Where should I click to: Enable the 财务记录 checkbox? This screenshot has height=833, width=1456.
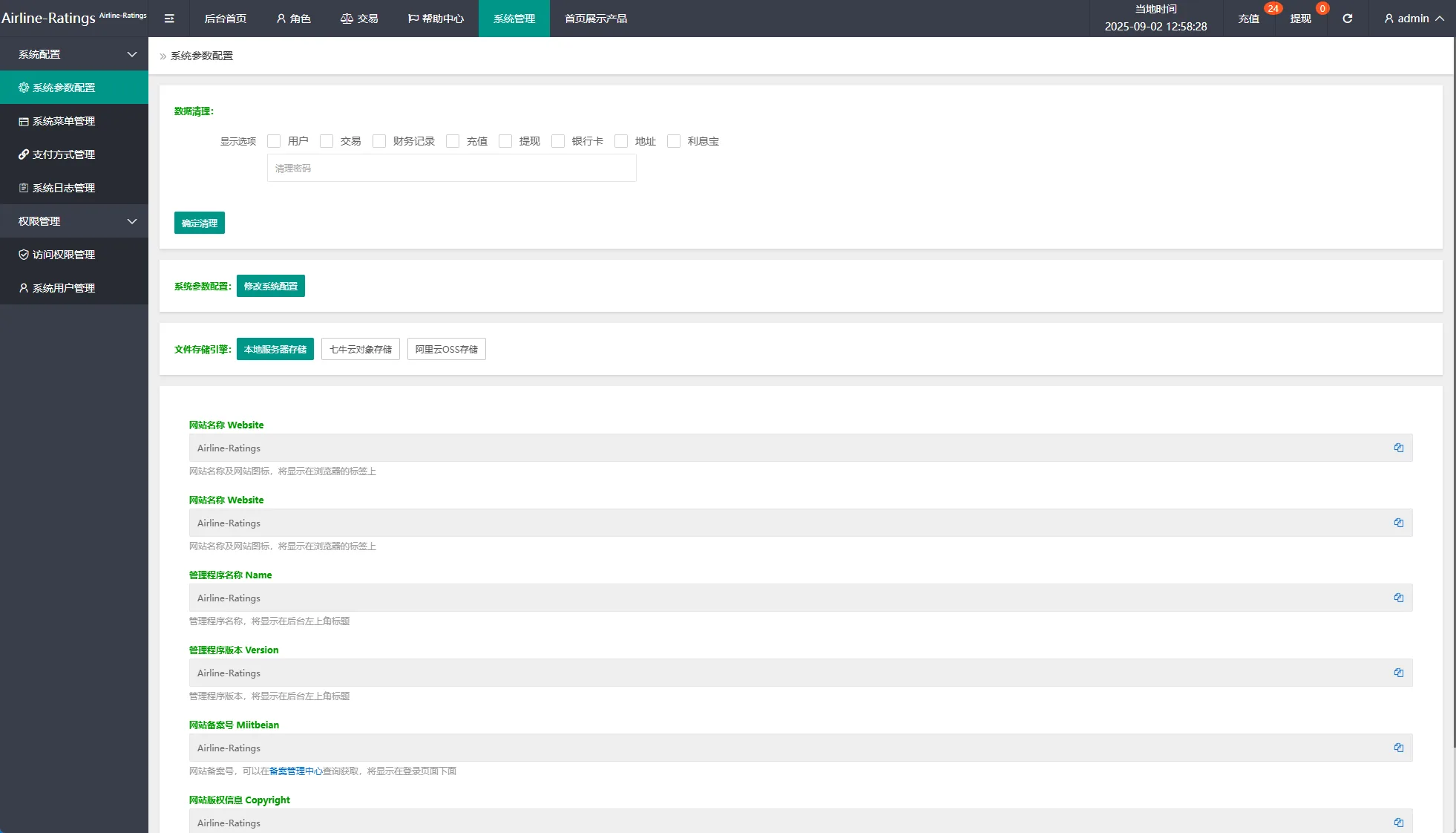tap(379, 141)
